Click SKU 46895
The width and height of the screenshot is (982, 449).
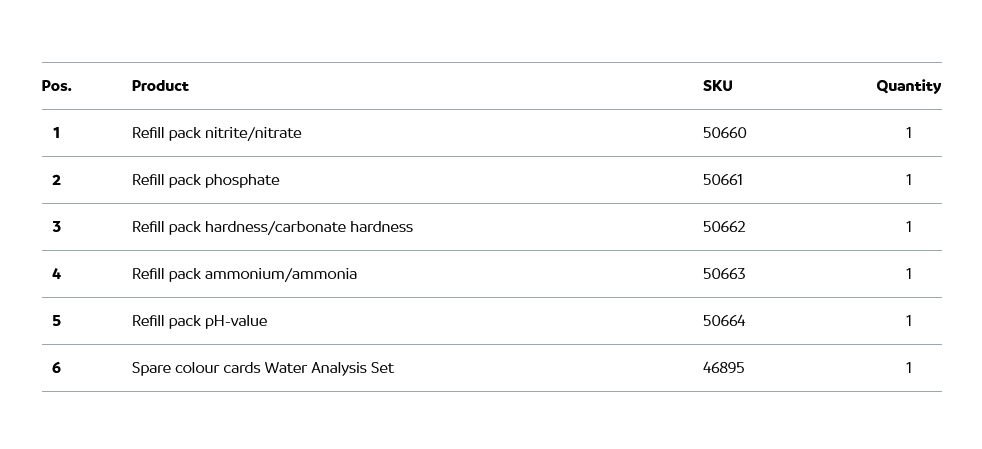tap(723, 368)
